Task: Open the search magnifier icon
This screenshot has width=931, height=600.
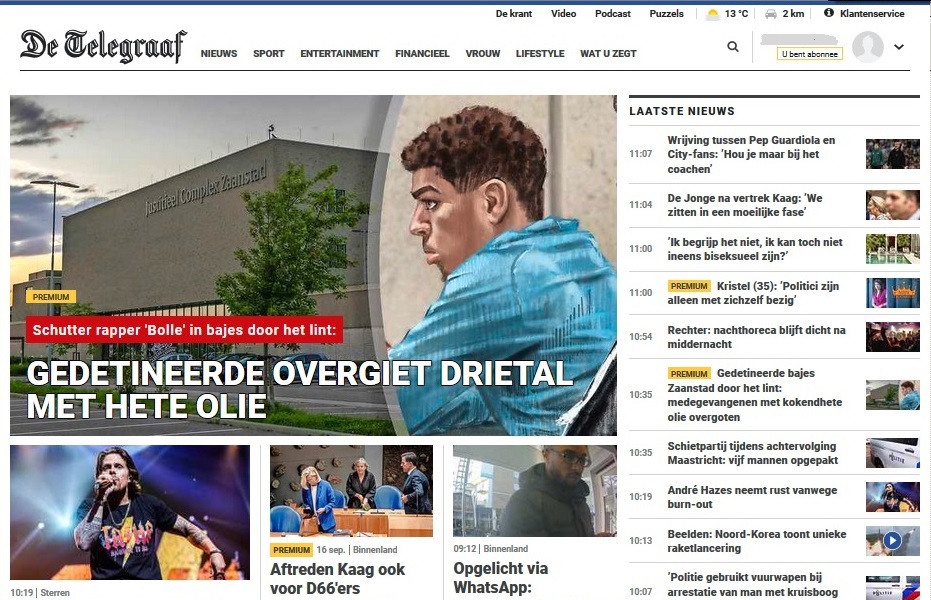Action: tap(733, 46)
